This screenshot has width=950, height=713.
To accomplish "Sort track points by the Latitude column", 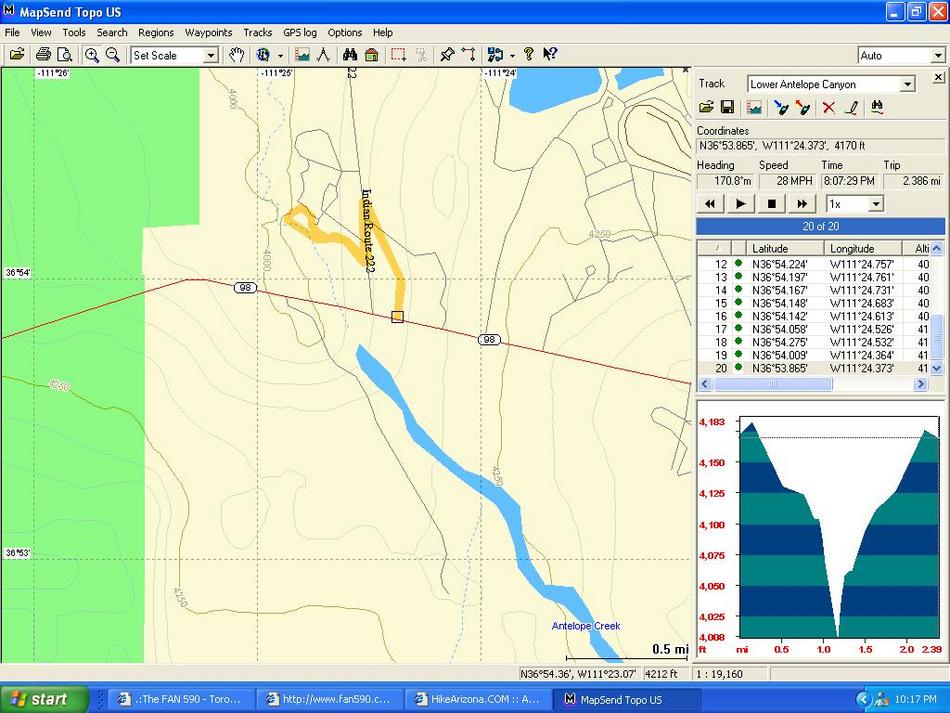I will (785, 248).
